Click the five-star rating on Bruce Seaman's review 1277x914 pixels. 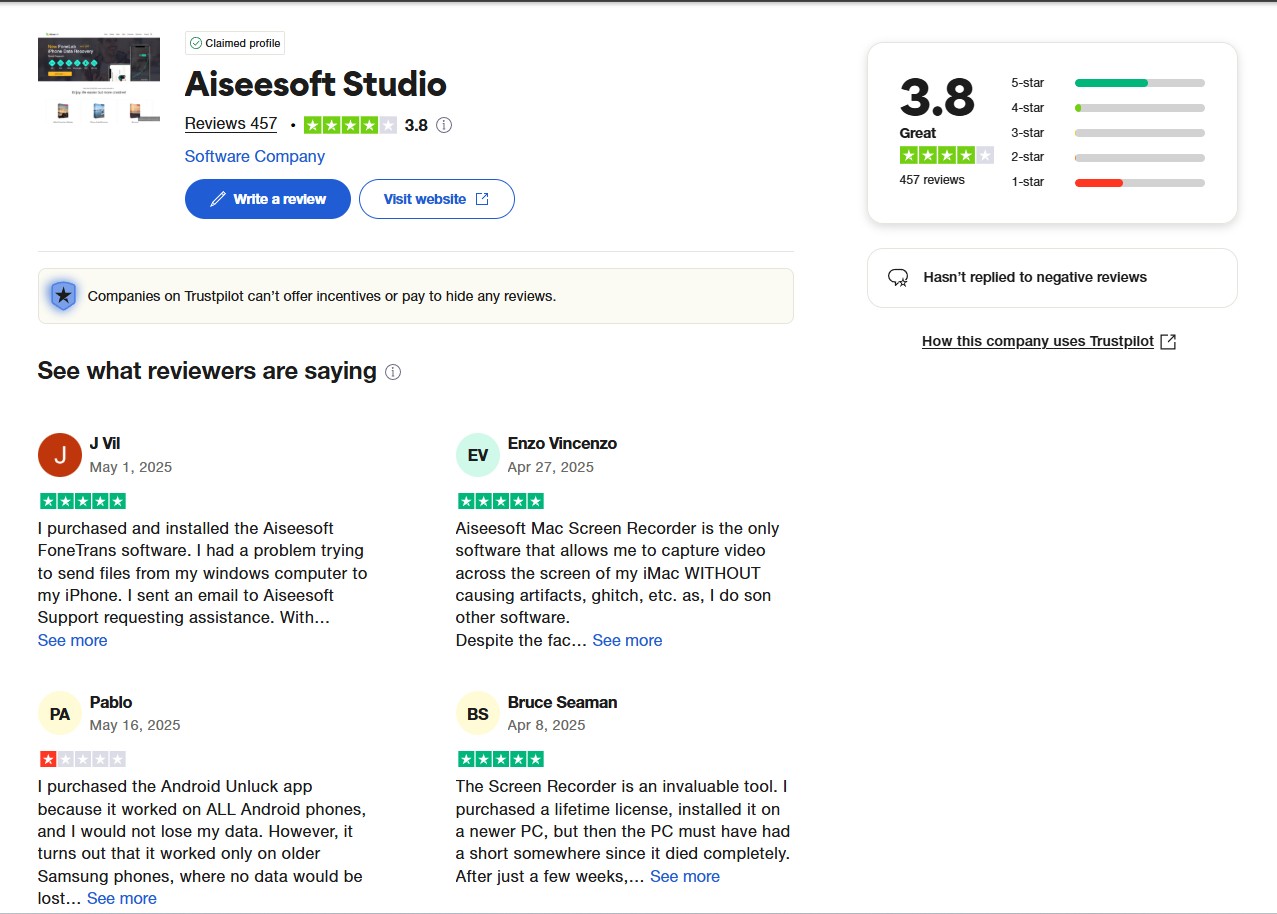(501, 759)
